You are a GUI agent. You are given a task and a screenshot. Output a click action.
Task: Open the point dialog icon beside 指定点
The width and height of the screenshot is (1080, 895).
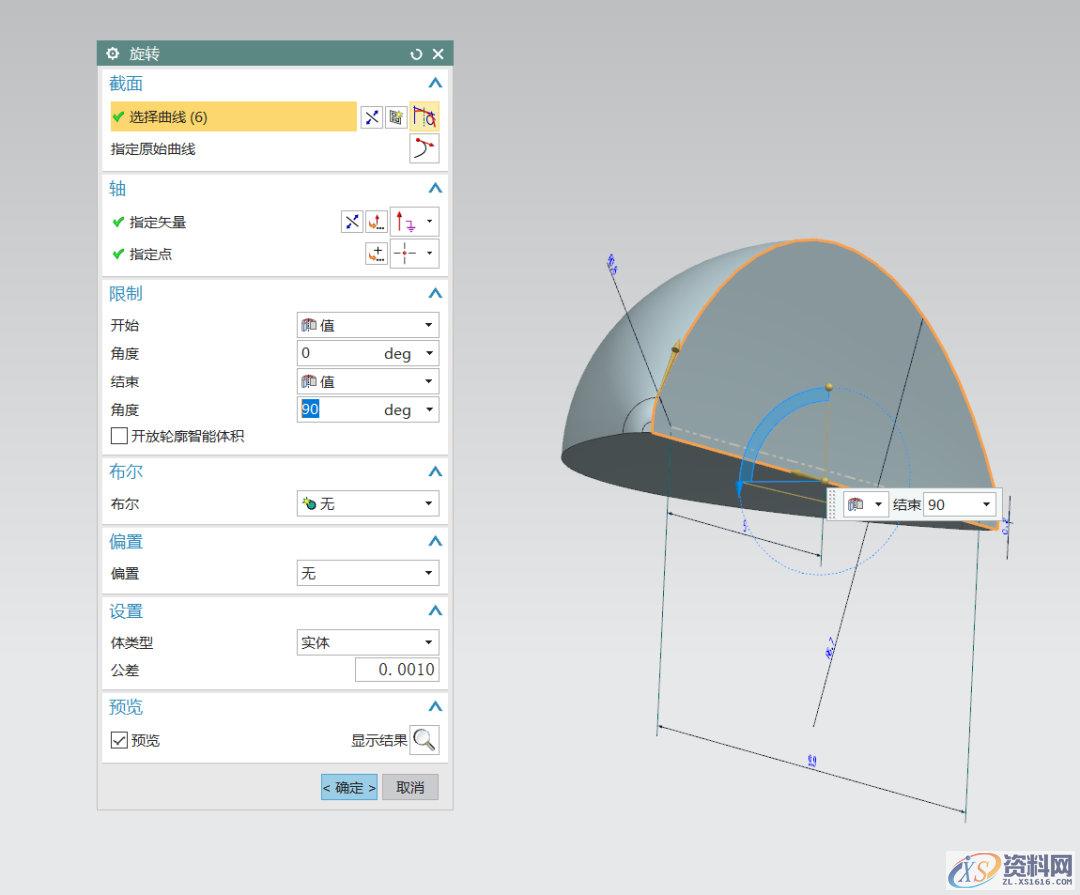[x=376, y=254]
